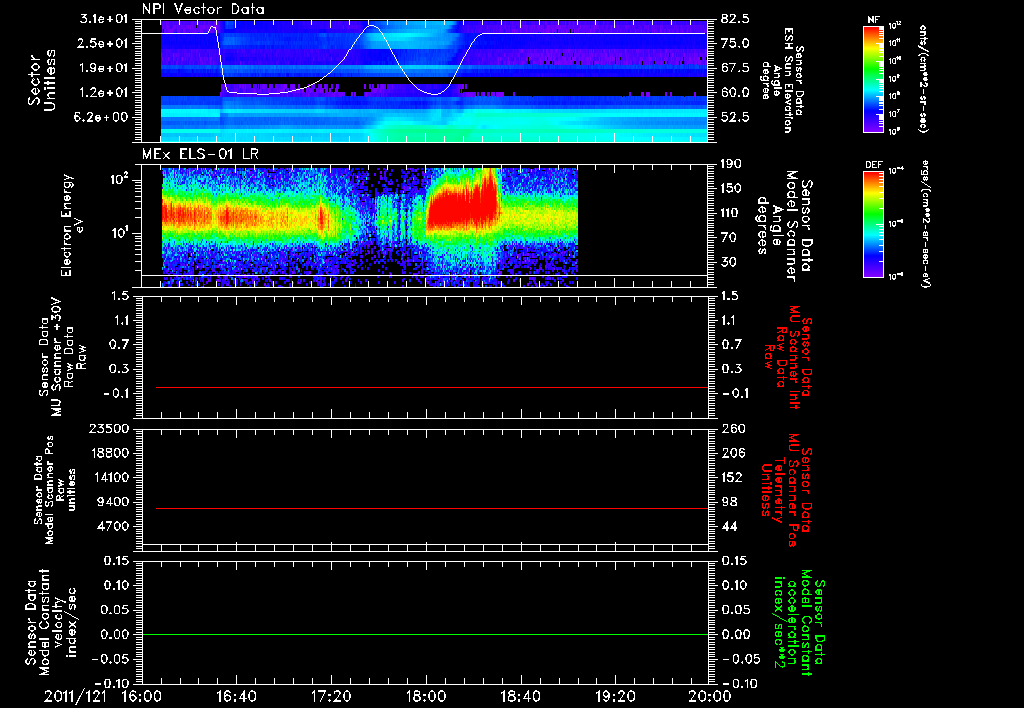Viewport: 1024px width, 708px height.
Task: Click the 1.2e+01 sector tick label
Action: (104, 93)
